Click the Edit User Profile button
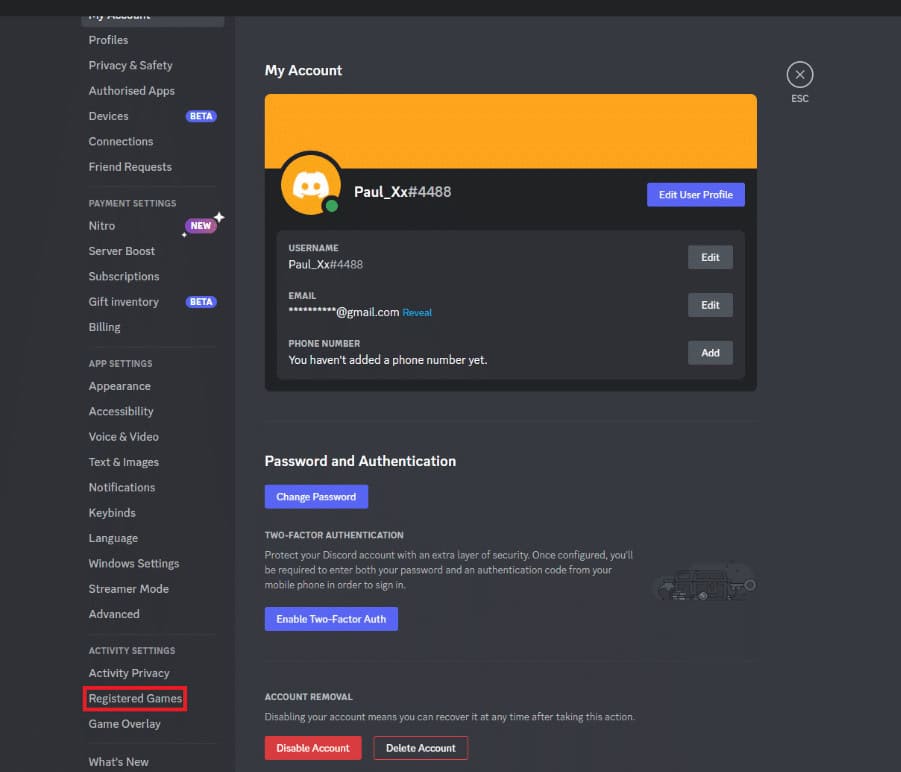Image resolution: width=901 pixels, height=772 pixels. pyautogui.click(x=695, y=195)
